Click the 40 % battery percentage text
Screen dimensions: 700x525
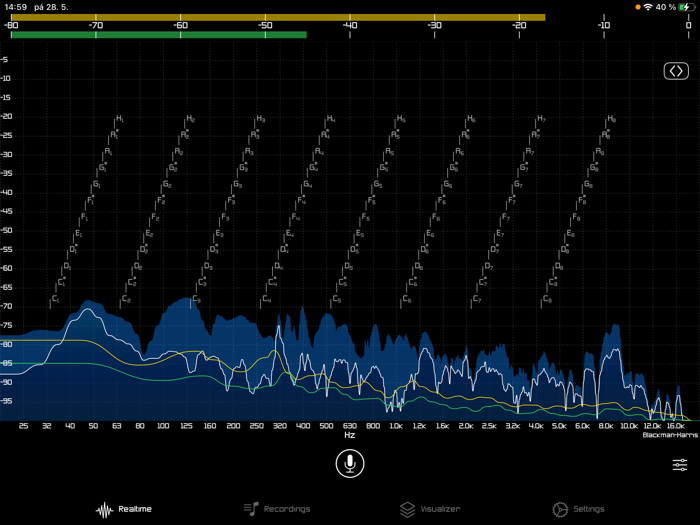click(x=666, y=7)
